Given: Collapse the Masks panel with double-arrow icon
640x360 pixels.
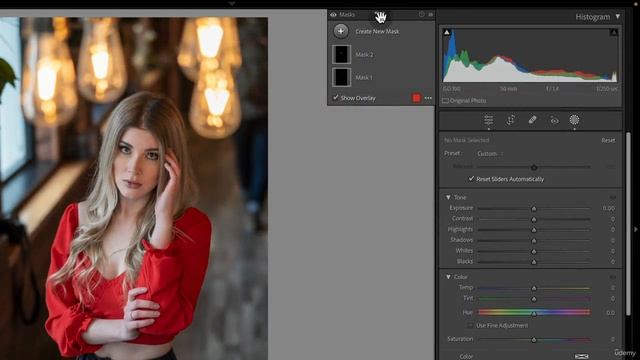Looking at the screenshot, I should [x=431, y=14].
